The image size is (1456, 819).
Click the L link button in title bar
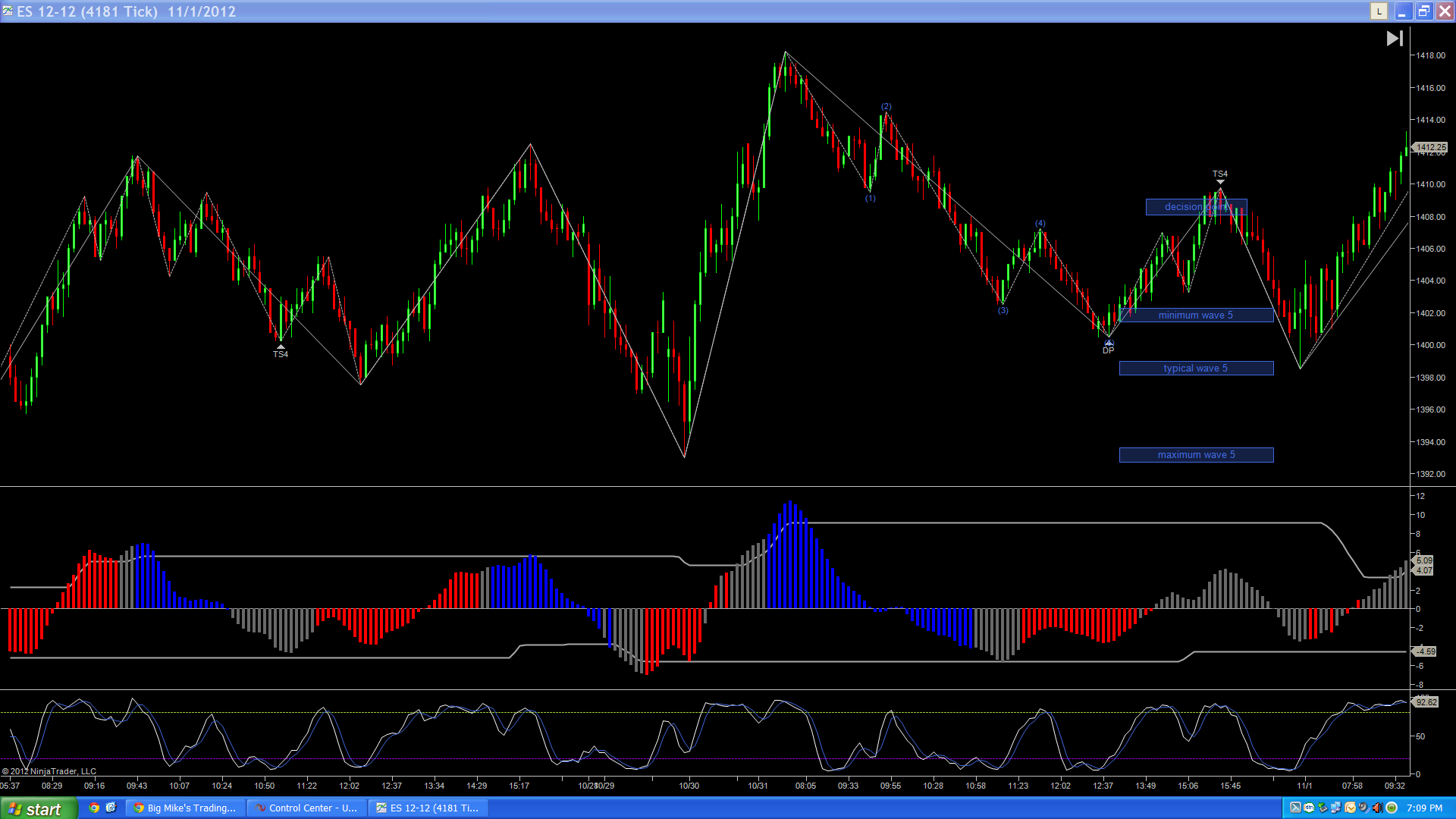click(x=1379, y=11)
